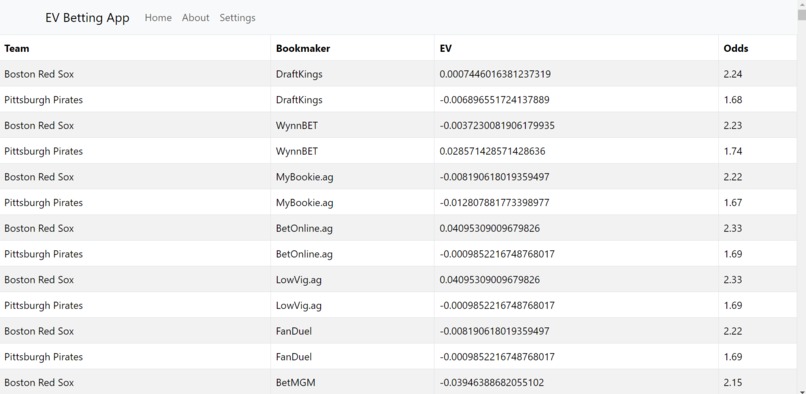Select EV value -0.0037230081906179935
The height and width of the screenshot is (394, 806).
pyautogui.click(x=497, y=126)
